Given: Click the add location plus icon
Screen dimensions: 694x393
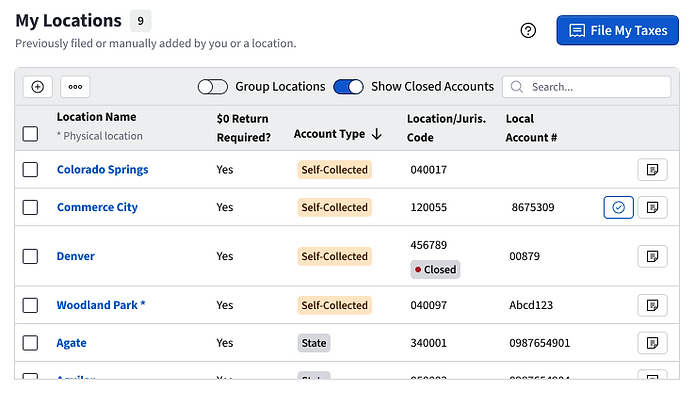Looking at the screenshot, I should [38, 87].
